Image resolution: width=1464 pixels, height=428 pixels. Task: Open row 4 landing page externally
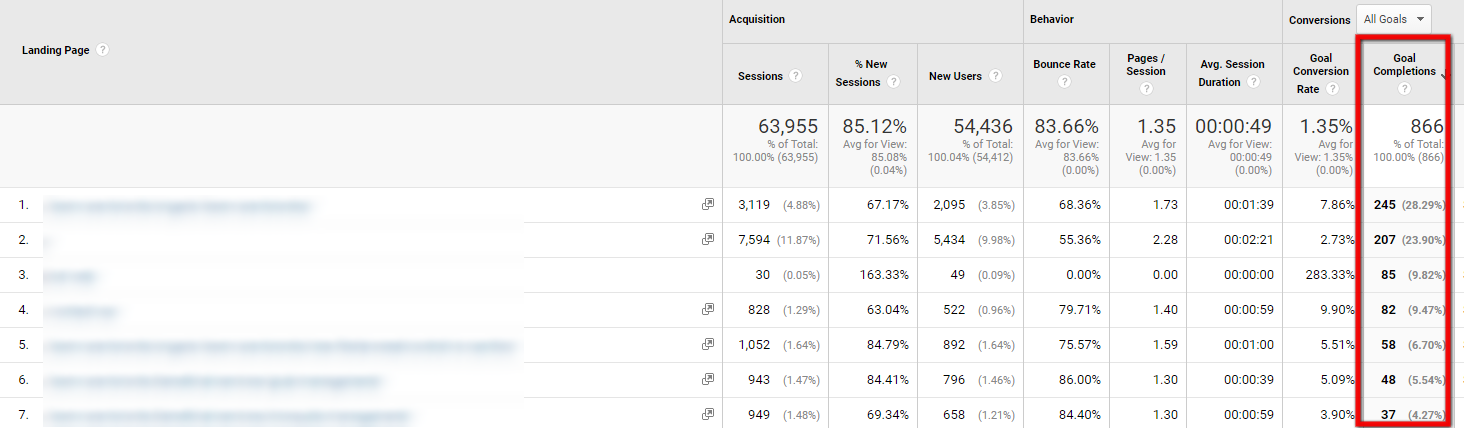[708, 310]
